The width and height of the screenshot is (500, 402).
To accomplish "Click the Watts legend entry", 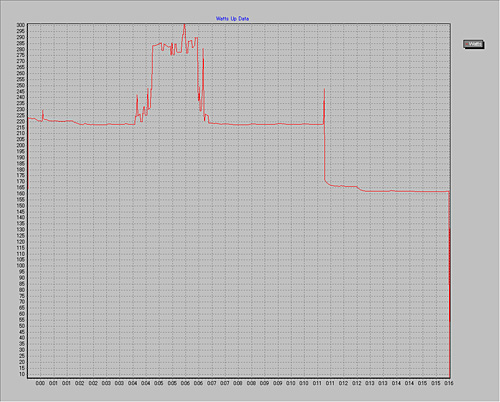I will tap(474, 44).
